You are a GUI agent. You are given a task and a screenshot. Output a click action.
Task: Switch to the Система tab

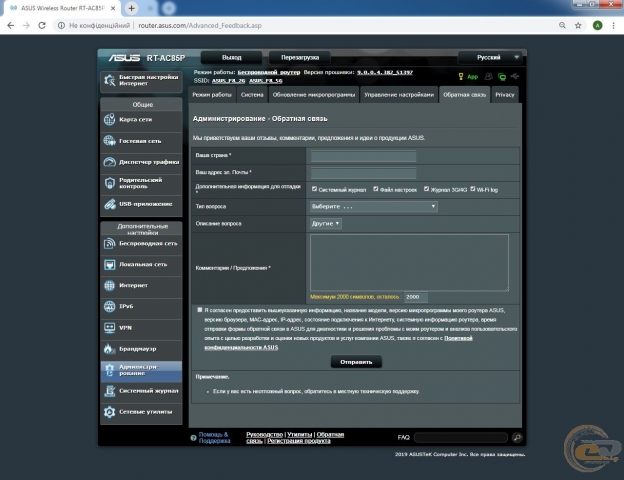point(252,94)
